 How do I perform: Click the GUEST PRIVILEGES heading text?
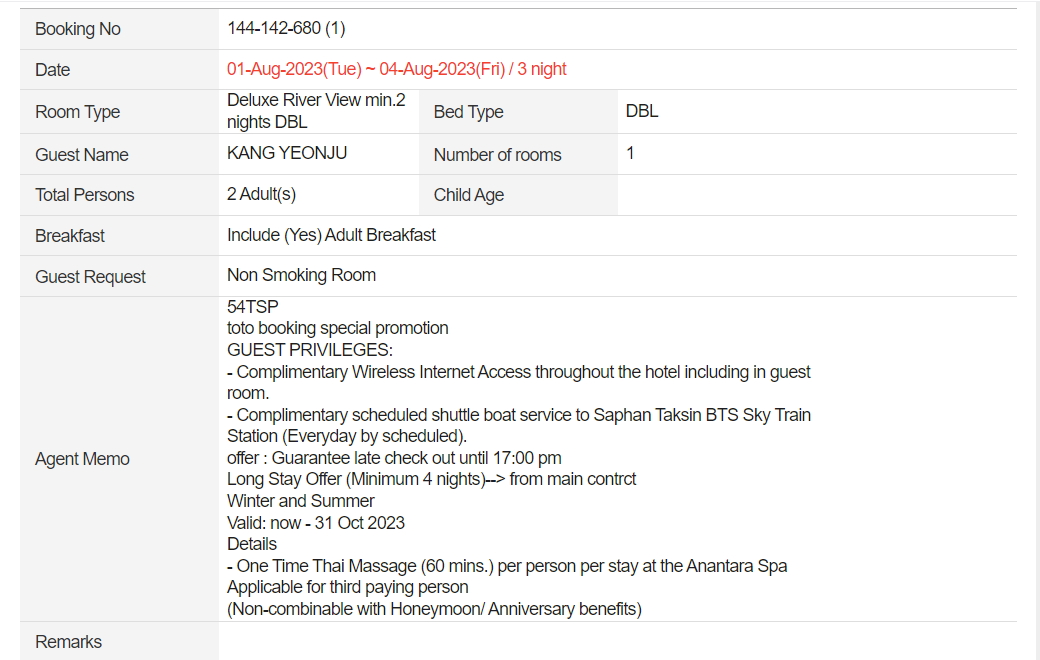[310, 350]
